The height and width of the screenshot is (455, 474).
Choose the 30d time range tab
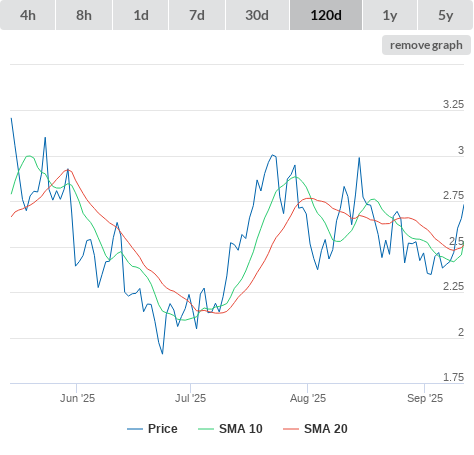[257, 15]
